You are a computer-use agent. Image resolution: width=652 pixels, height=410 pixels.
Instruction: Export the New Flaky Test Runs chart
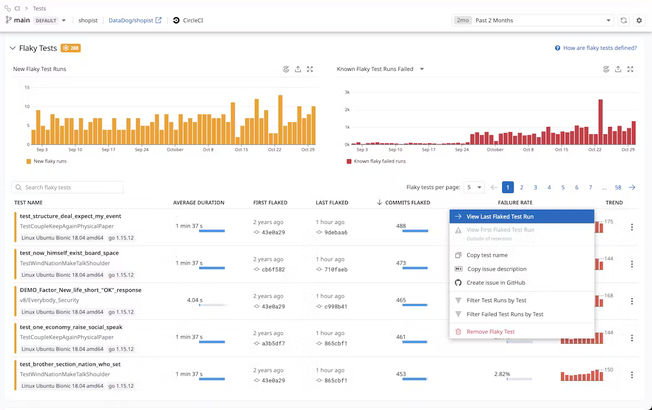pyautogui.click(x=297, y=69)
